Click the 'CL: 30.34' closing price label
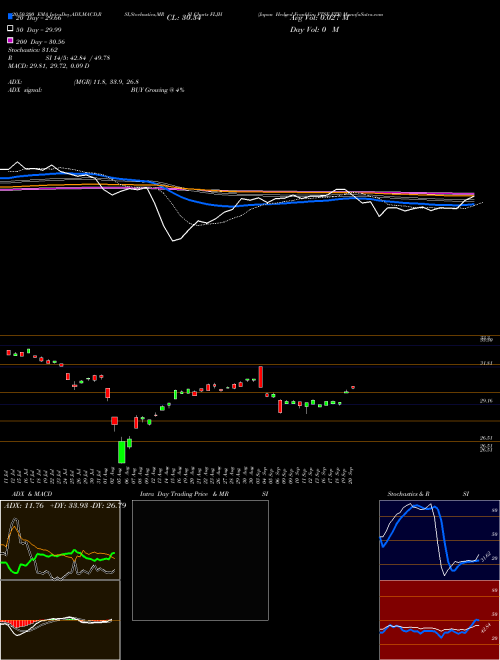 coord(183,18)
